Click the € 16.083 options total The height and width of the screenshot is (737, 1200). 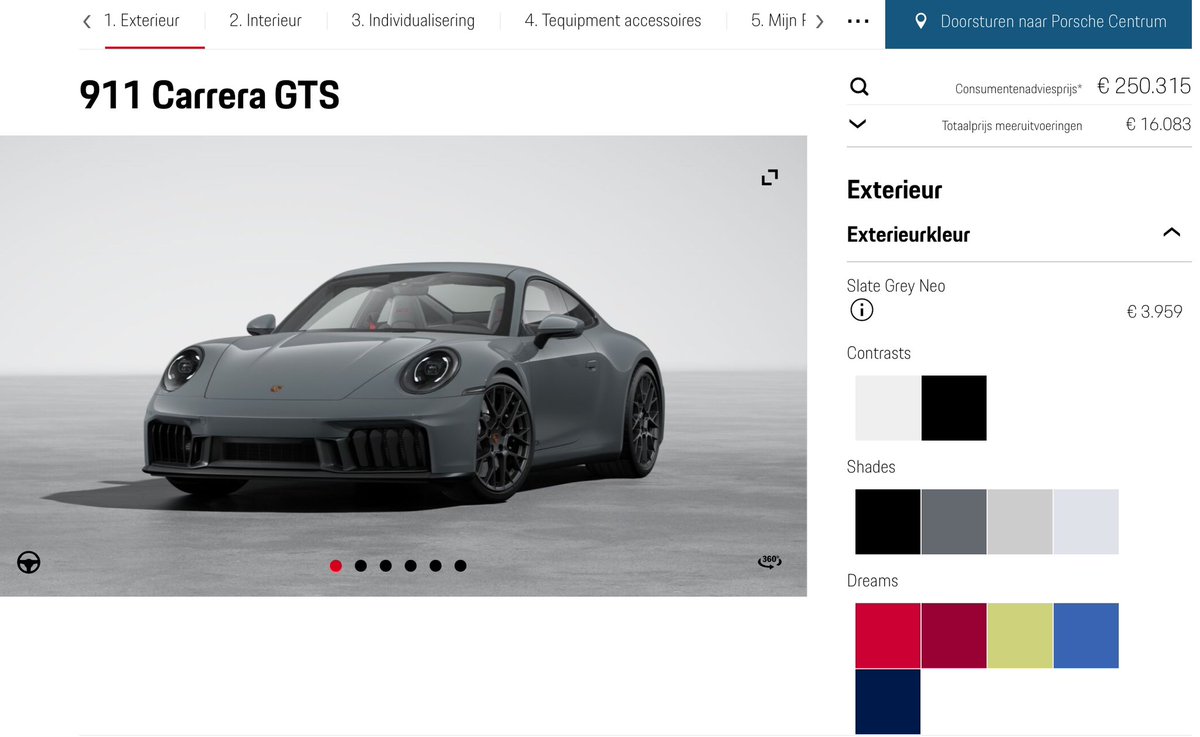[1158, 125]
